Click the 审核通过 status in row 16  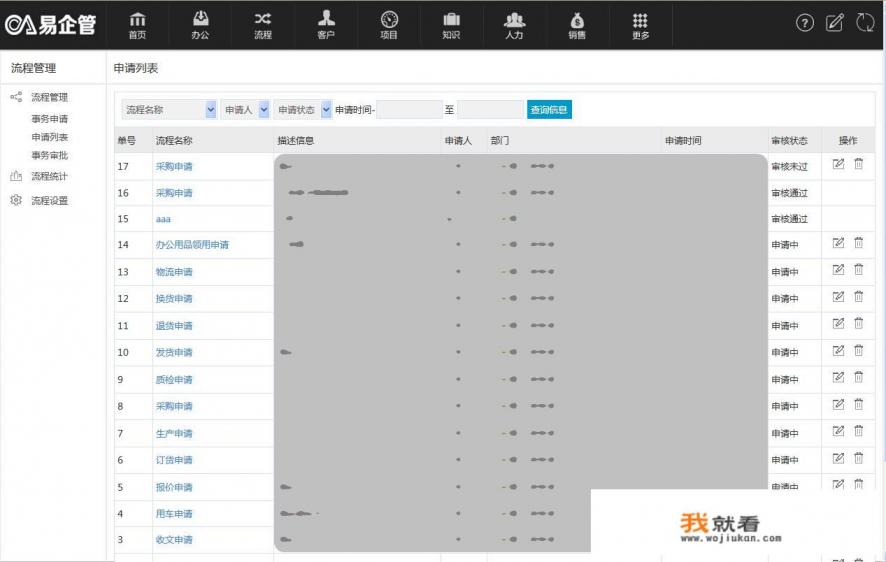789,193
